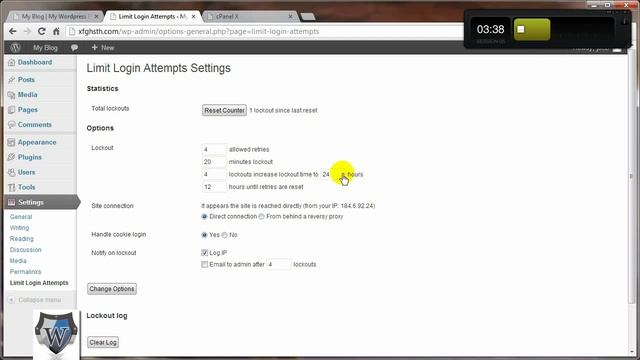Click the Tools sidebar icon

click(11, 187)
